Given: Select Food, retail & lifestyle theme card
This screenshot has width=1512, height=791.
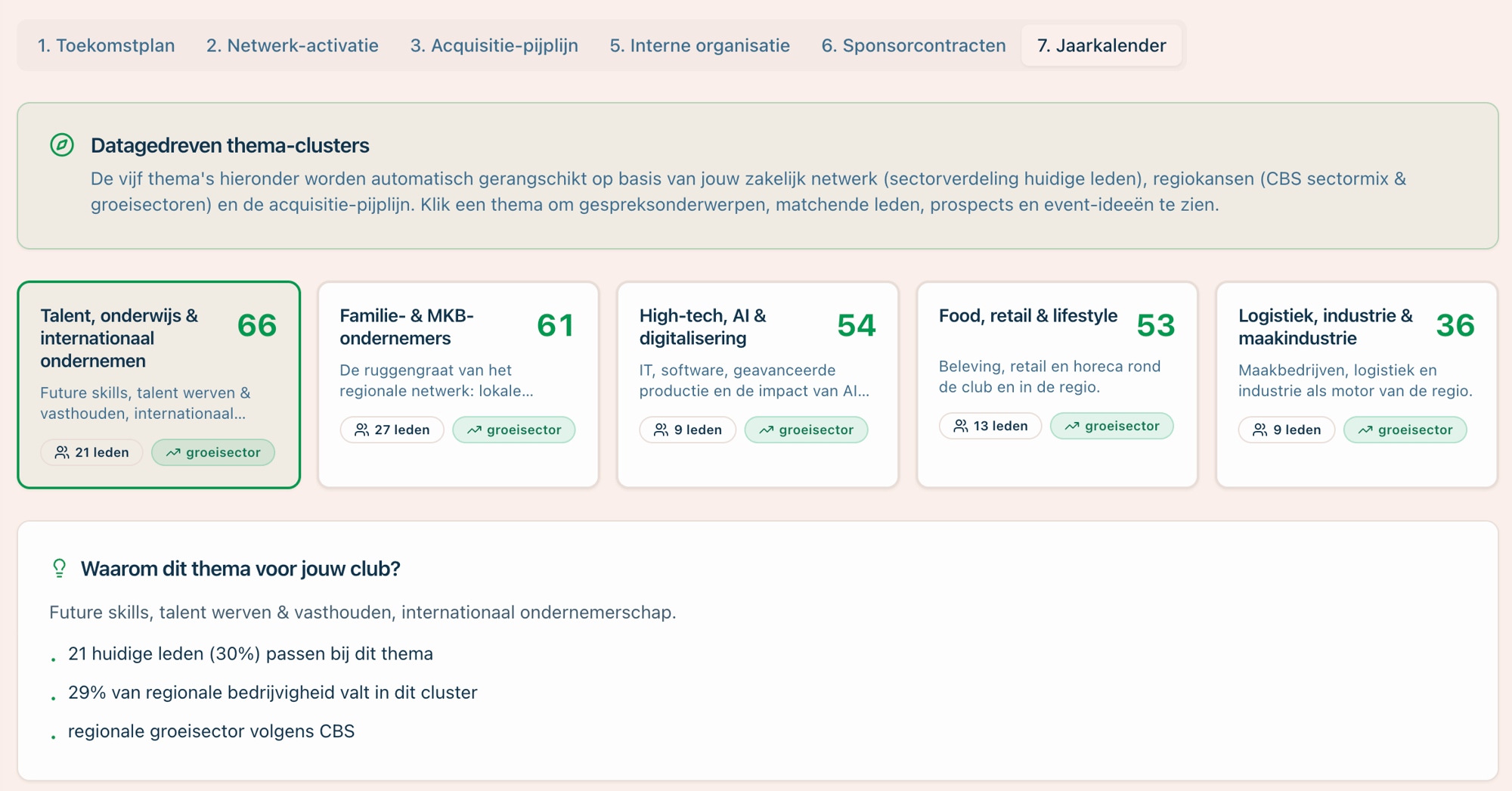Looking at the screenshot, I should tap(1057, 385).
